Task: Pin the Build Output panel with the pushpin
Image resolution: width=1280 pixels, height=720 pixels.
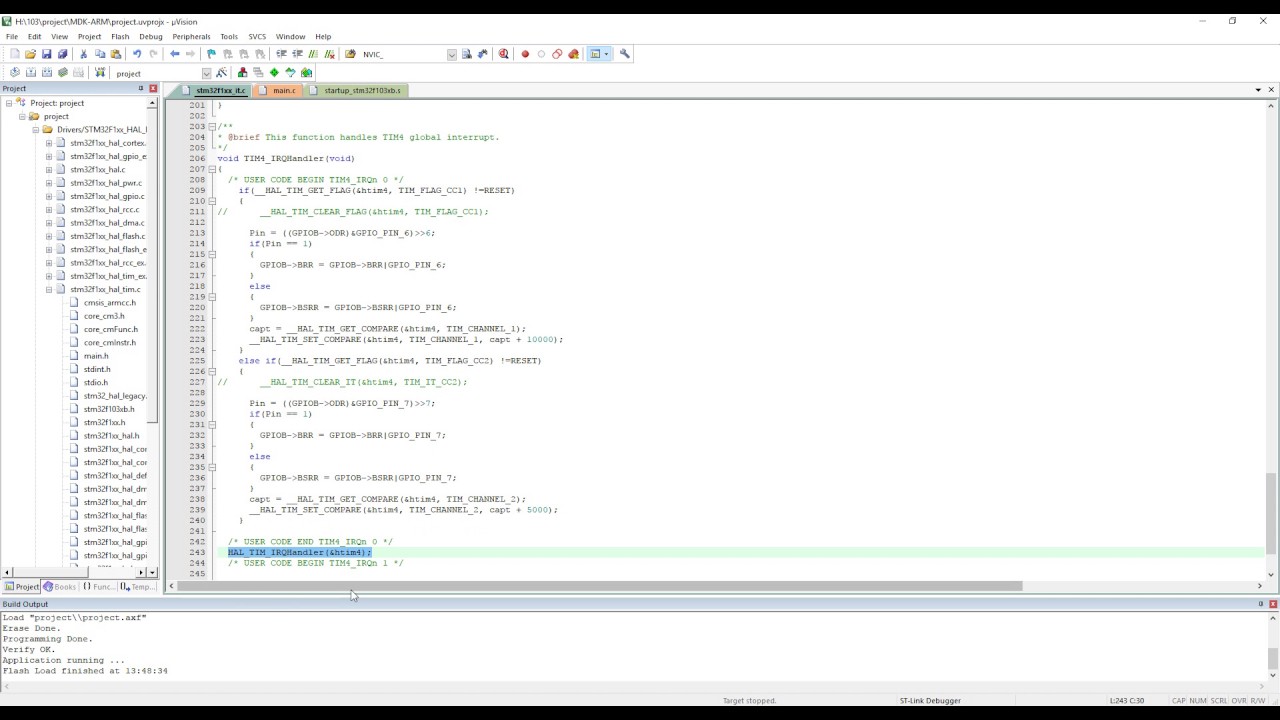Action: pos(1261,604)
